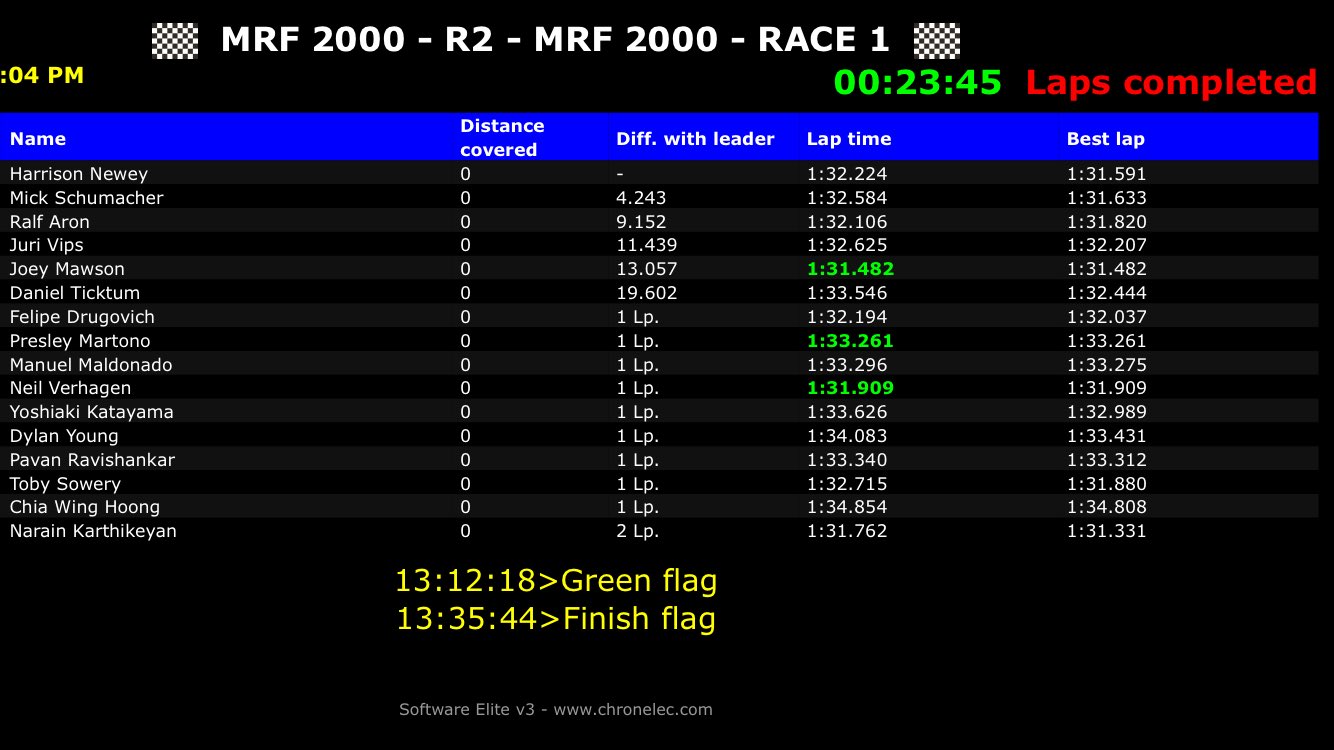Select driver Juri Vips

47,245
